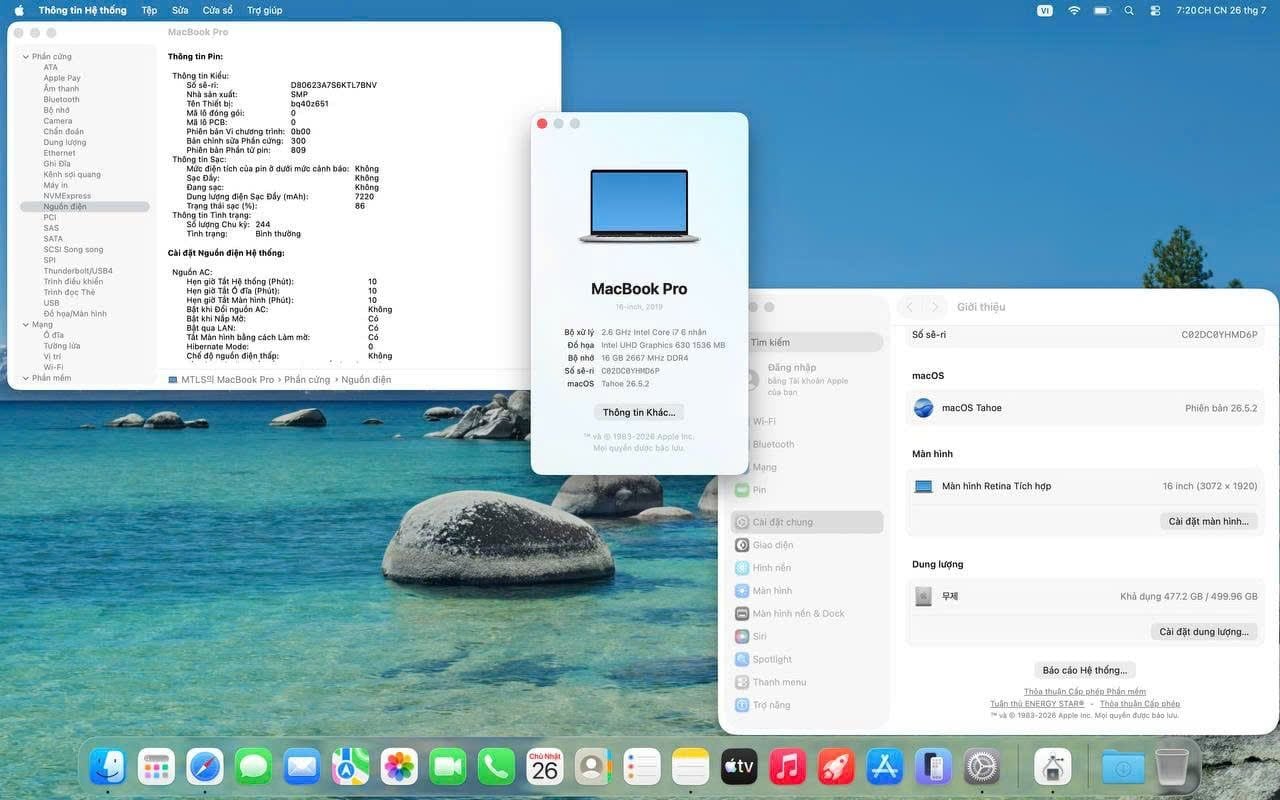Open the Thông tin Hệ thống menu

pos(82,10)
